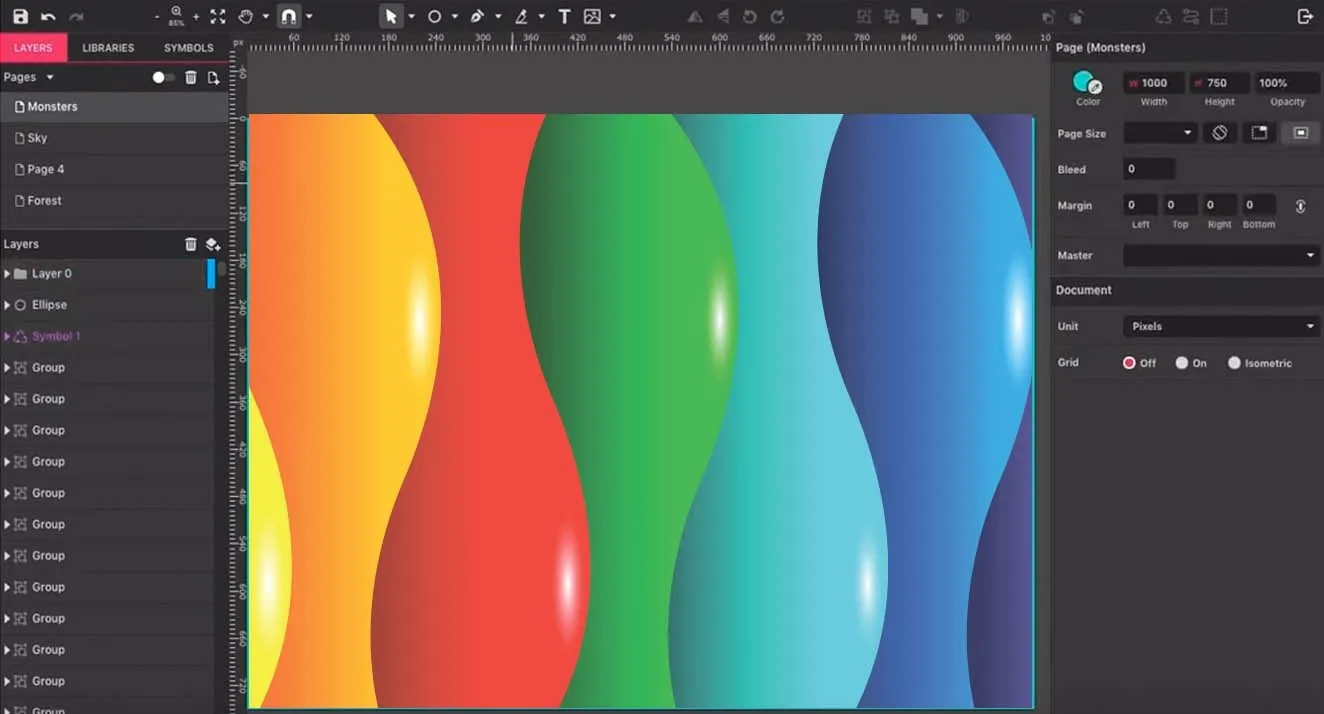
Task: Switch to the Libraries tab
Action: (108, 48)
